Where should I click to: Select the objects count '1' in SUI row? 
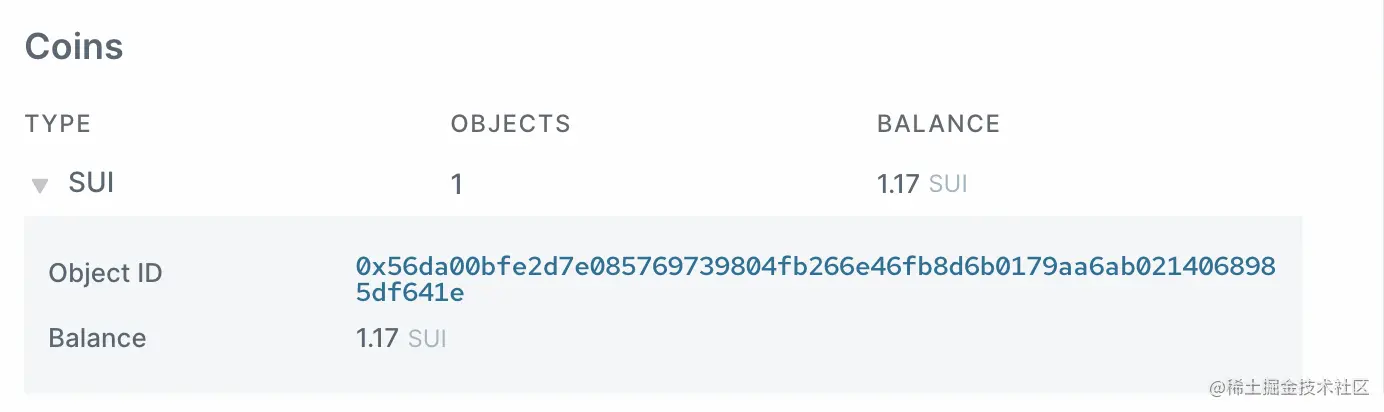click(457, 185)
